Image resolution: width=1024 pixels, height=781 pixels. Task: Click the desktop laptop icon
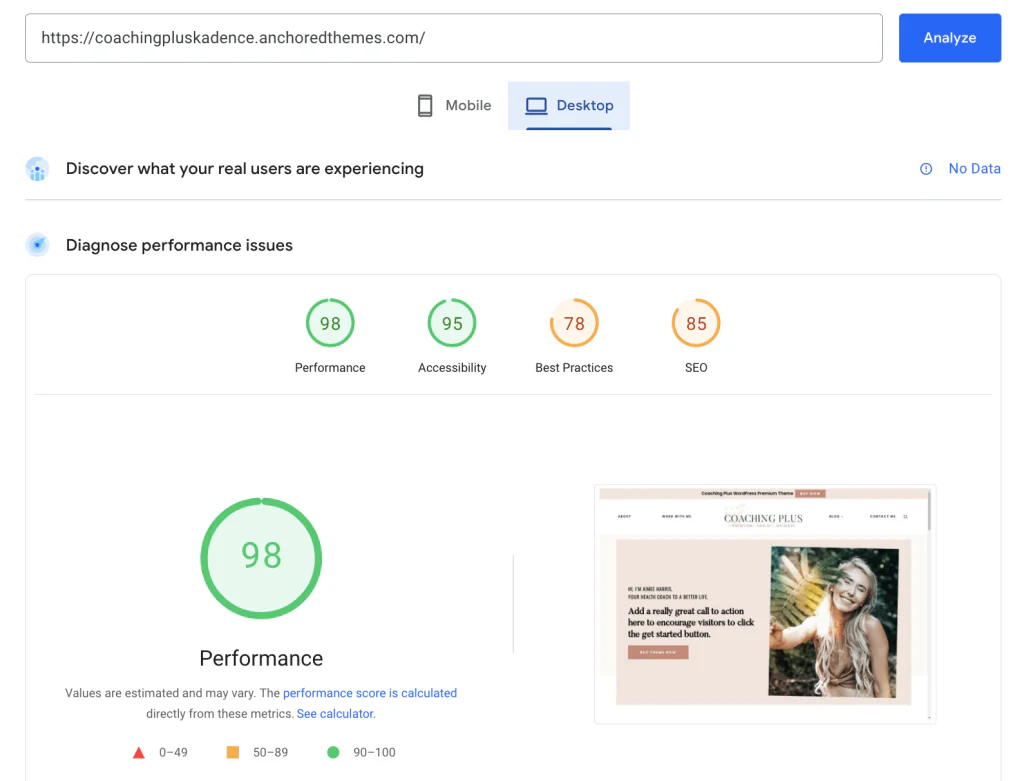click(536, 106)
